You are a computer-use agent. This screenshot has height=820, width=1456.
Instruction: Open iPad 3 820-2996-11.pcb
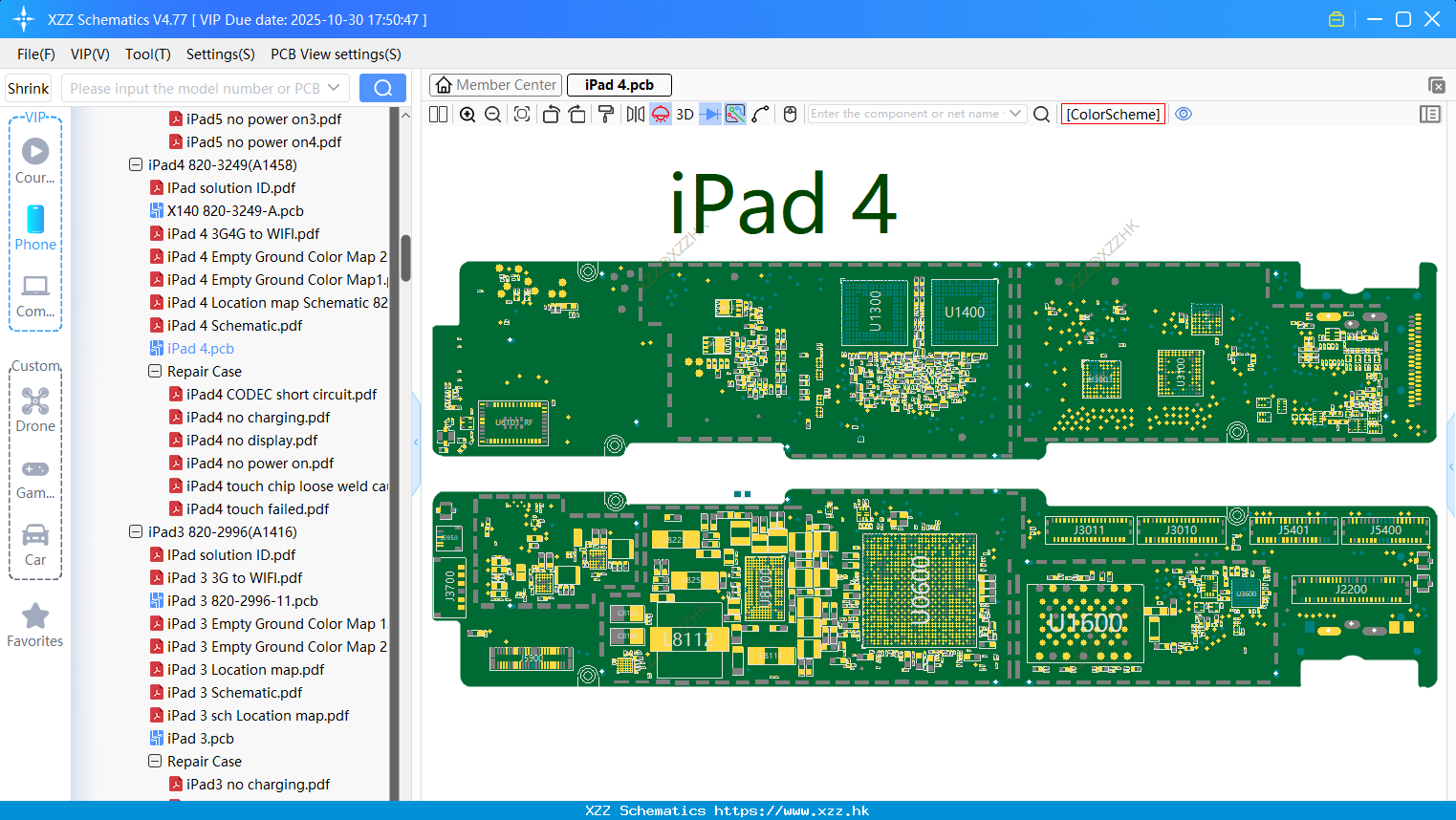click(242, 600)
